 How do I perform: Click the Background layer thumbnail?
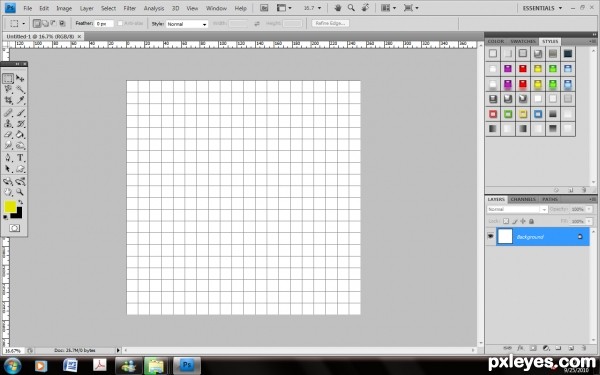click(x=505, y=236)
